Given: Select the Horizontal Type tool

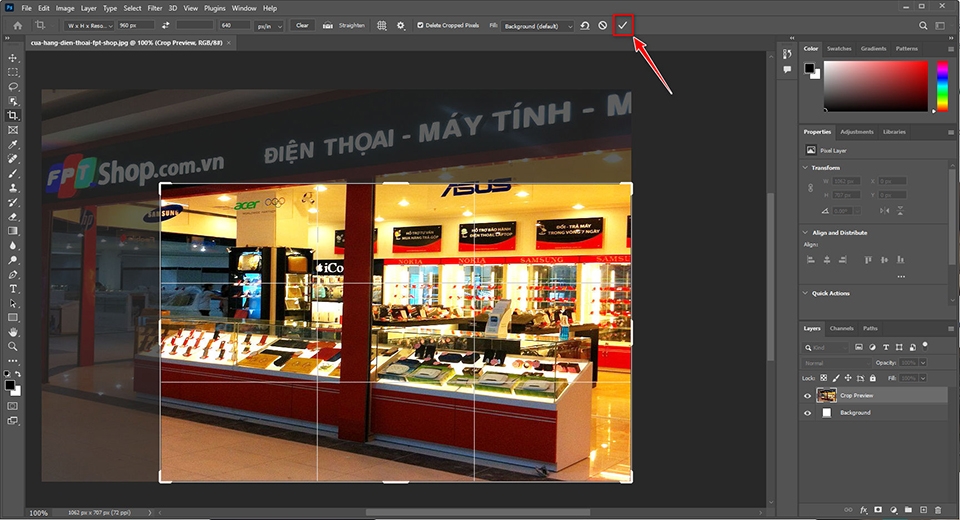Looking at the screenshot, I should pyautogui.click(x=13, y=288).
